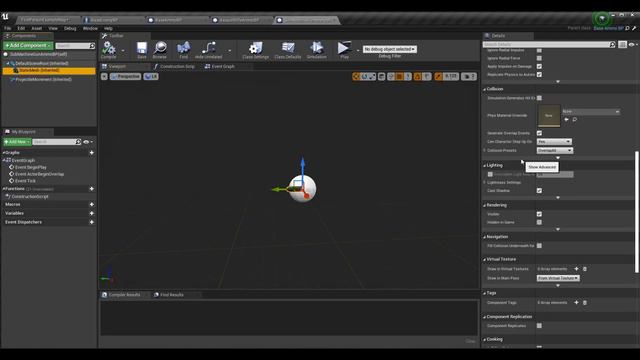Click the viewport camera speed icon
The width and height of the screenshot is (640, 360).
pyautogui.click(x=469, y=76)
